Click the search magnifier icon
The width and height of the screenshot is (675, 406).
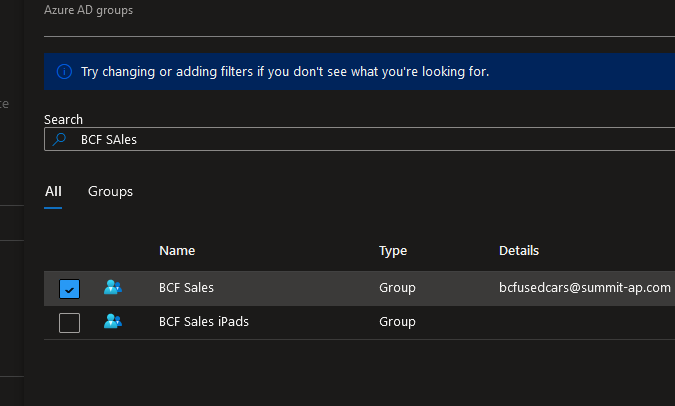(59, 139)
